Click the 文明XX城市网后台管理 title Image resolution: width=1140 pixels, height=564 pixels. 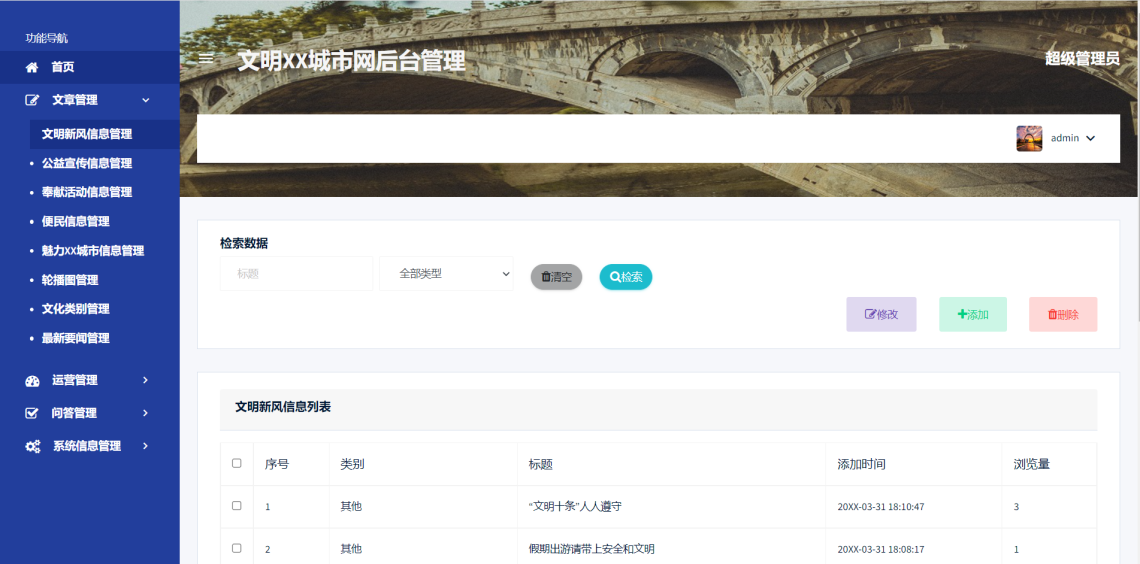coord(351,61)
